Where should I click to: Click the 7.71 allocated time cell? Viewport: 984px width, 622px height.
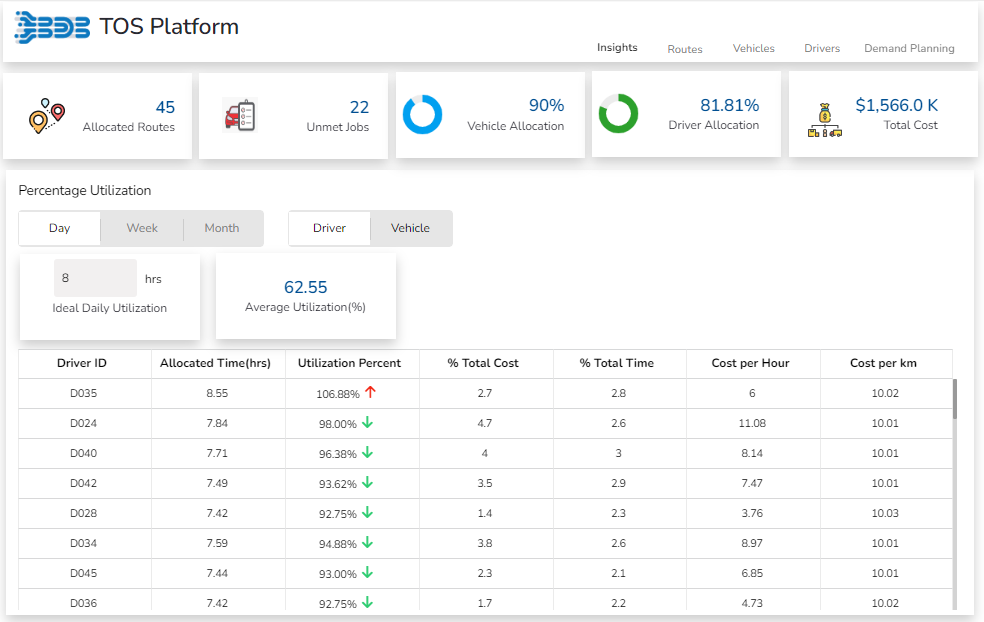[217, 454]
